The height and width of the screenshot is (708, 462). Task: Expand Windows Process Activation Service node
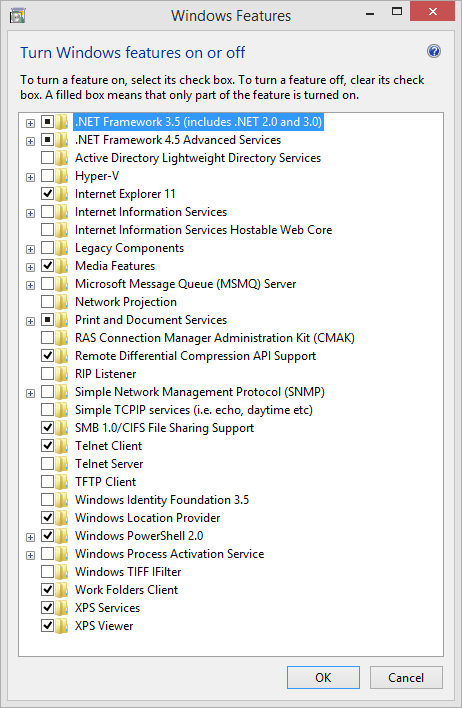[30, 555]
